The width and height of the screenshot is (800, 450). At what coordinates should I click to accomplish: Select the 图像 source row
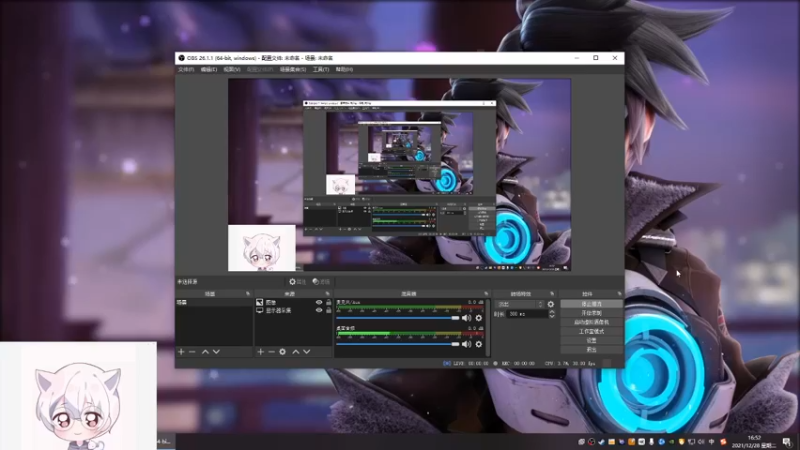click(293, 302)
